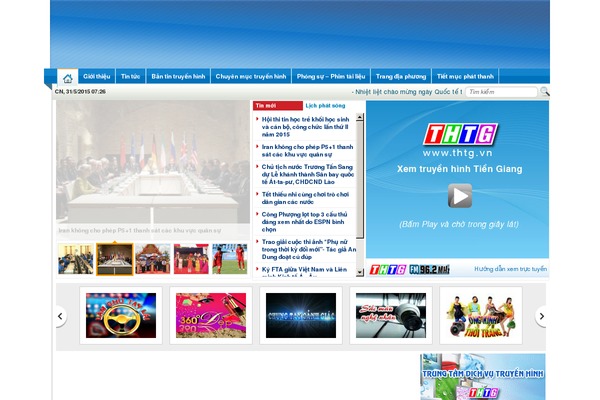Click Trung tâm dịch vụ truyền hình banner
The height and width of the screenshot is (400, 600).
point(483,377)
